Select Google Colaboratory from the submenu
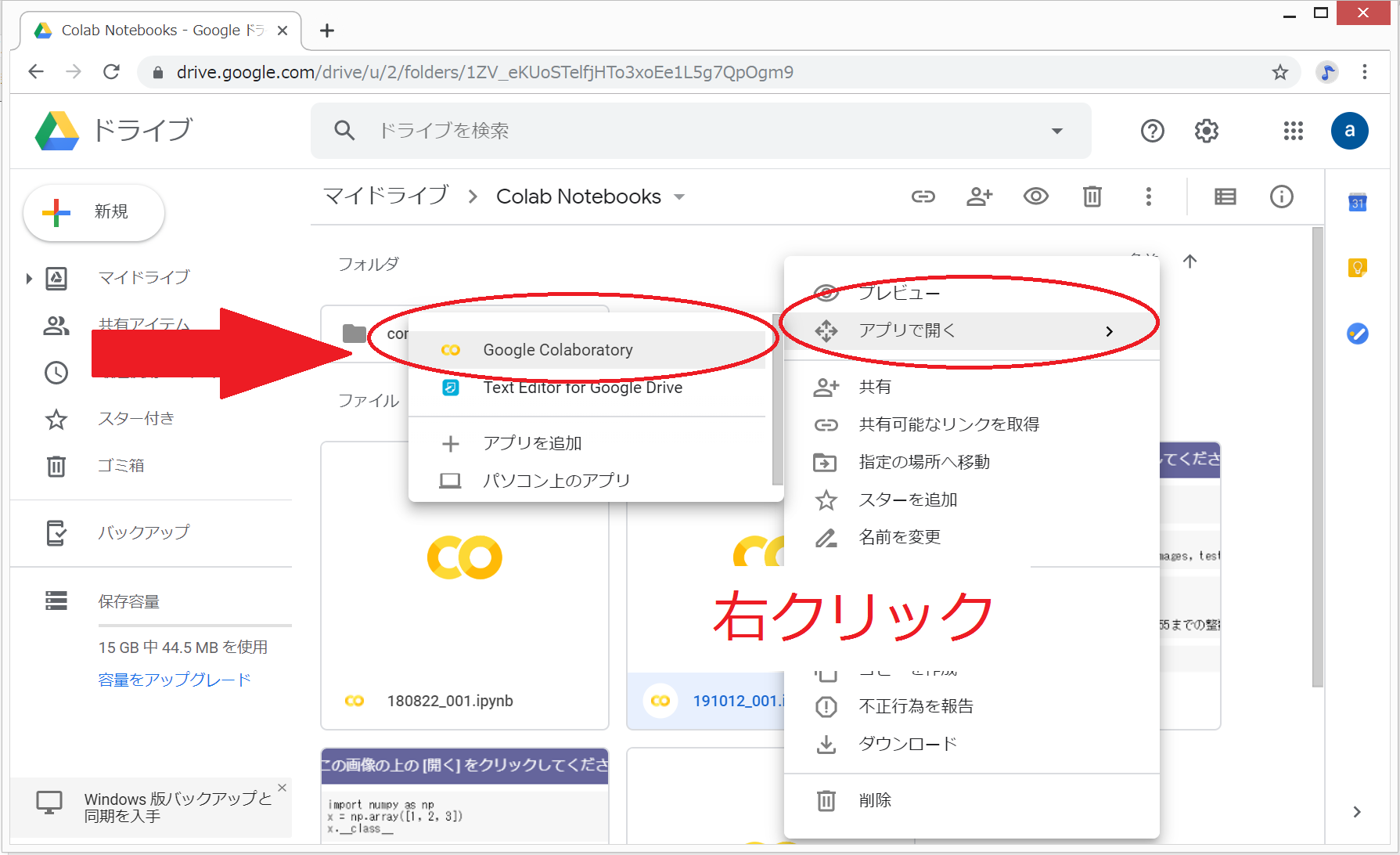Viewport: 1400px width, 855px height. (x=557, y=350)
